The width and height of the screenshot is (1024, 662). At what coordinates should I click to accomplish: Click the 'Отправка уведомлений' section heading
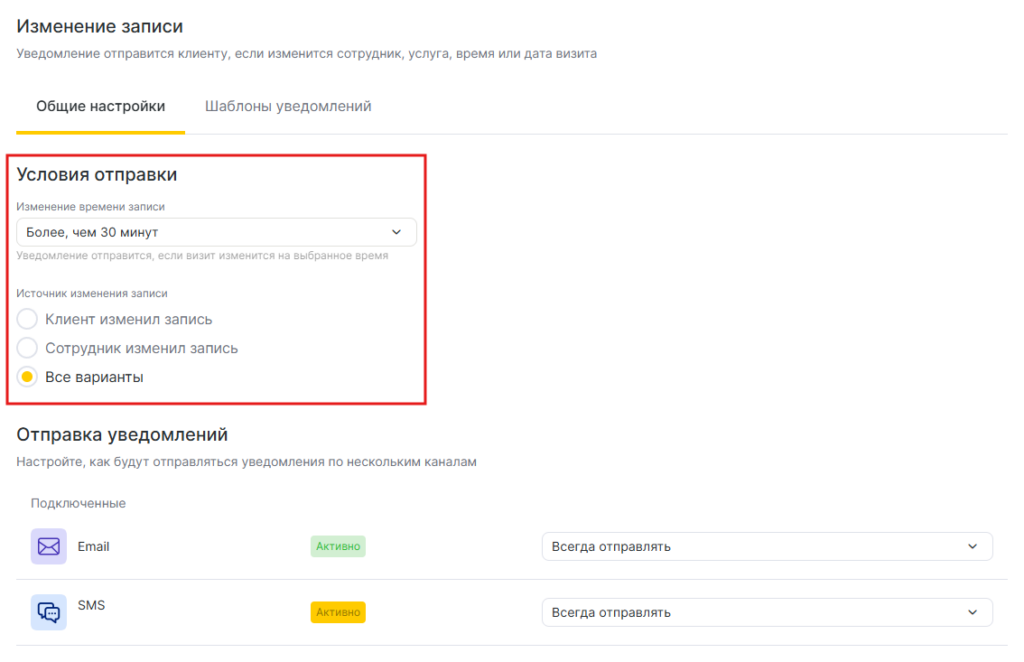click(x=122, y=435)
